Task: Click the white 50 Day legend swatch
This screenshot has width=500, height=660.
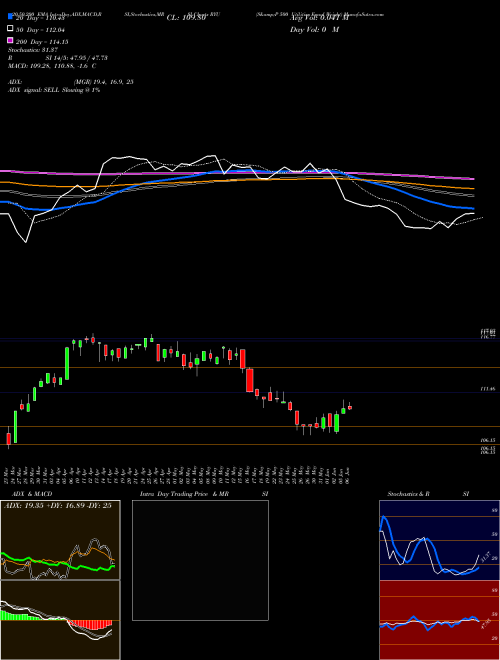Action: tap(10, 29)
